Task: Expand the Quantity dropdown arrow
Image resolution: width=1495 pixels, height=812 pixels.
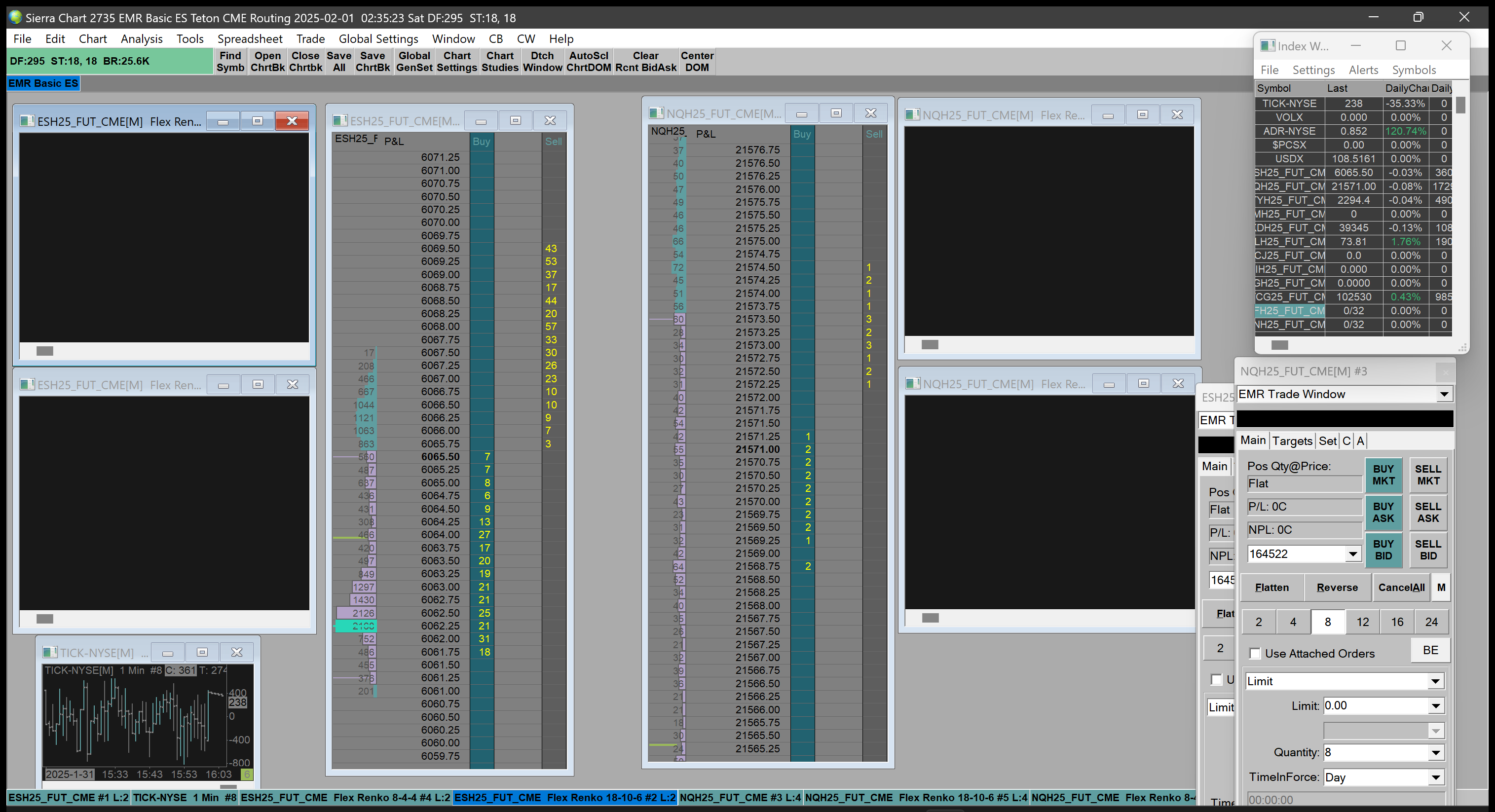Action: (x=1435, y=753)
